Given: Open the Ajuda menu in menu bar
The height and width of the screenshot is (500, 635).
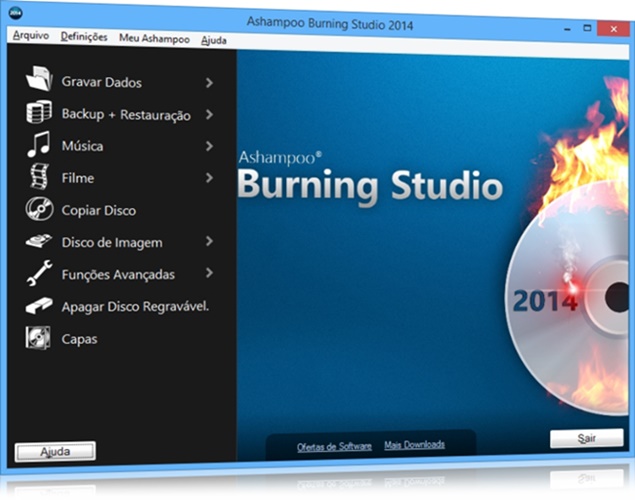Looking at the screenshot, I should pyautogui.click(x=213, y=40).
